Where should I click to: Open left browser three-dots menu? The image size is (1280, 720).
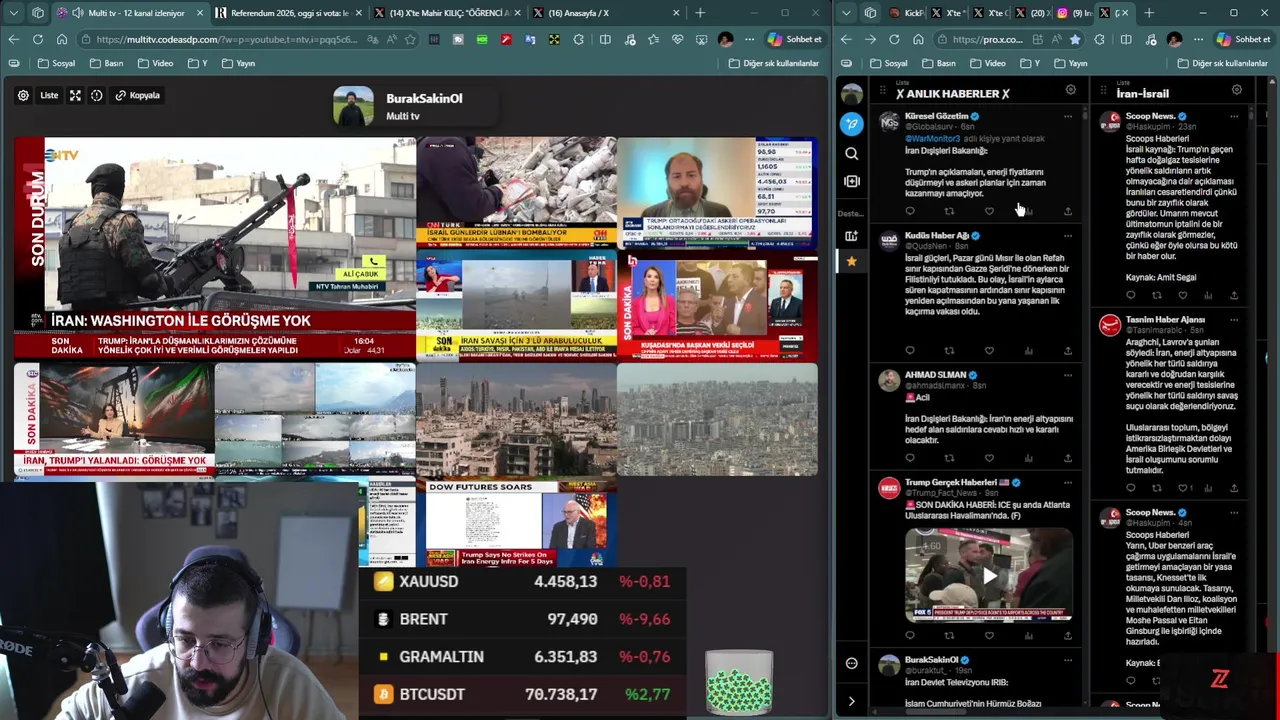point(749,39)
